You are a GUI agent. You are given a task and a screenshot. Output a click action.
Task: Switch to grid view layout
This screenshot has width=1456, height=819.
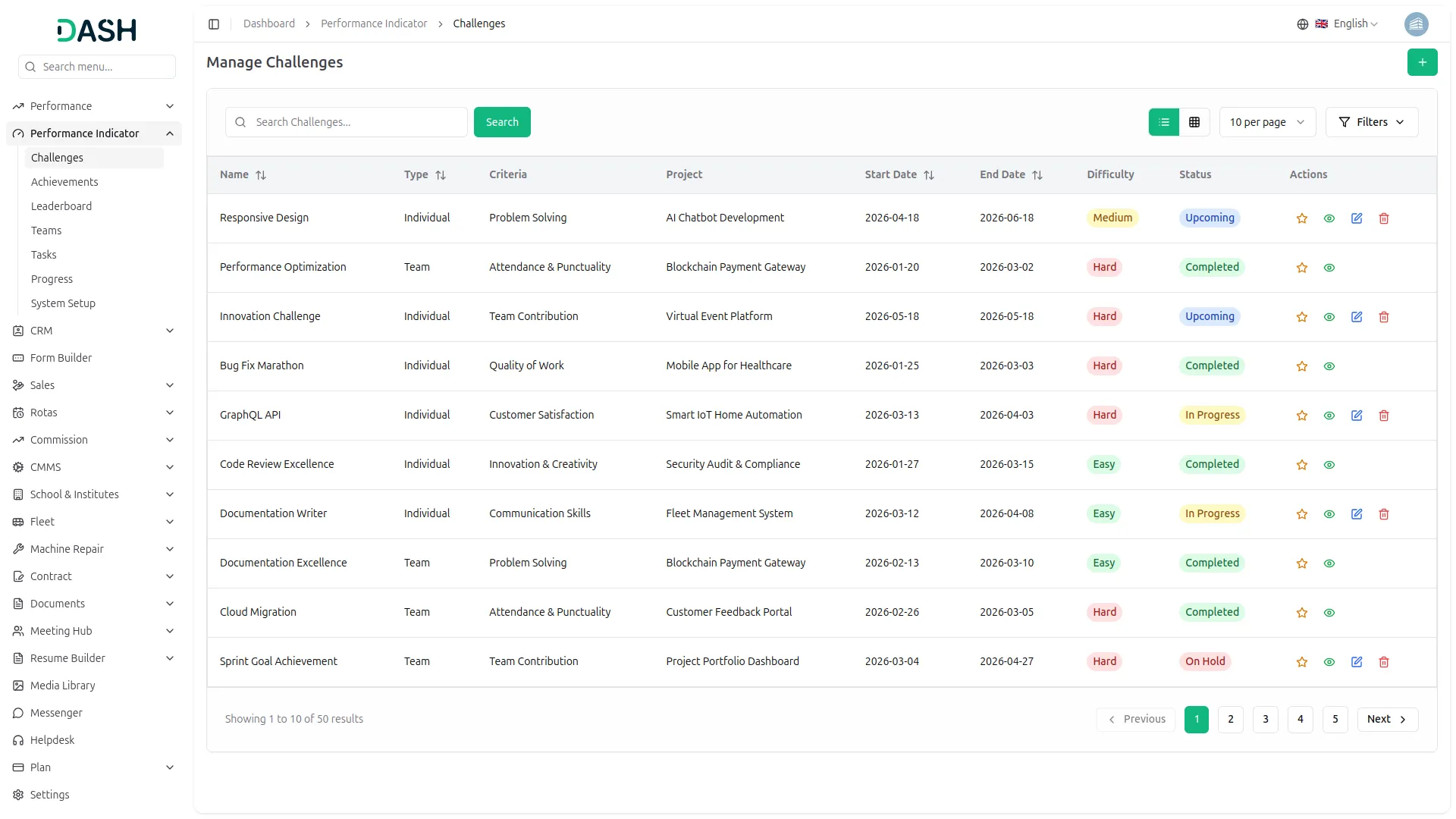(x=1194, y=122)
